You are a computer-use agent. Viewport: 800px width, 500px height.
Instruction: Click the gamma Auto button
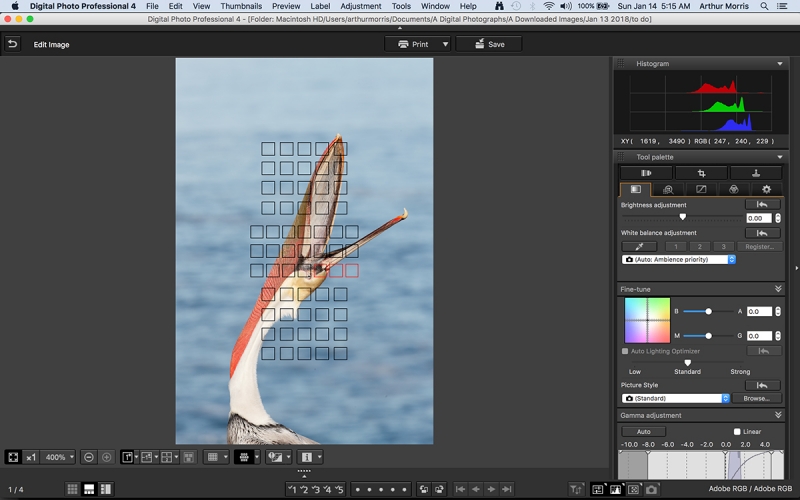(x=643, y=431)
